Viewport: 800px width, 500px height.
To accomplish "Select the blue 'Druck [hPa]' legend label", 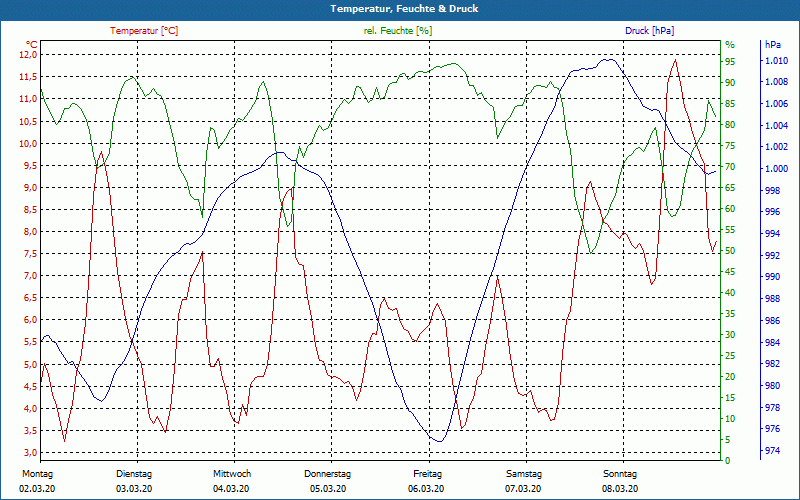I will click(x=649, y=31).
